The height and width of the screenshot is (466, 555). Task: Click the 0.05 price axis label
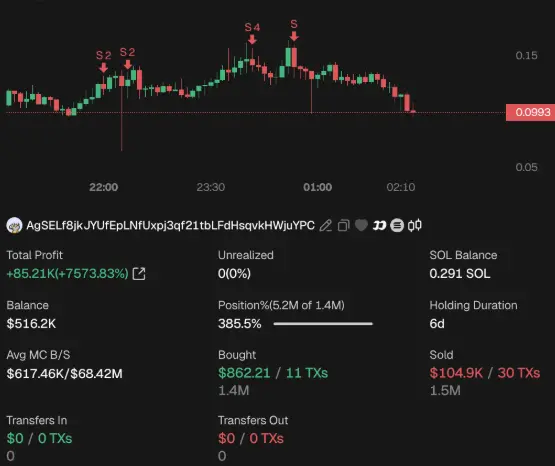(526, 167)
